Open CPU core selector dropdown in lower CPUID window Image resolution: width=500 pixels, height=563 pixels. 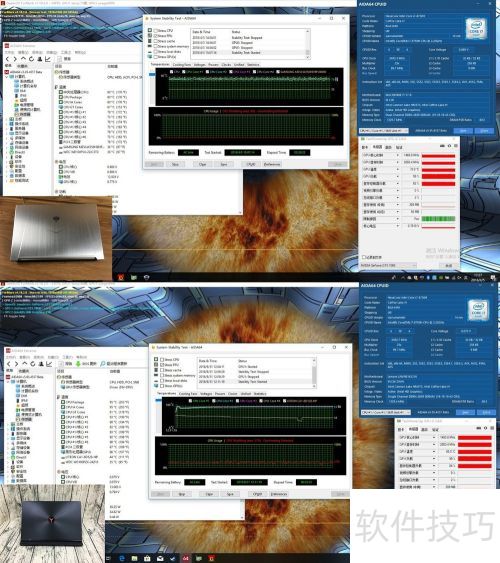coord(385,412)
